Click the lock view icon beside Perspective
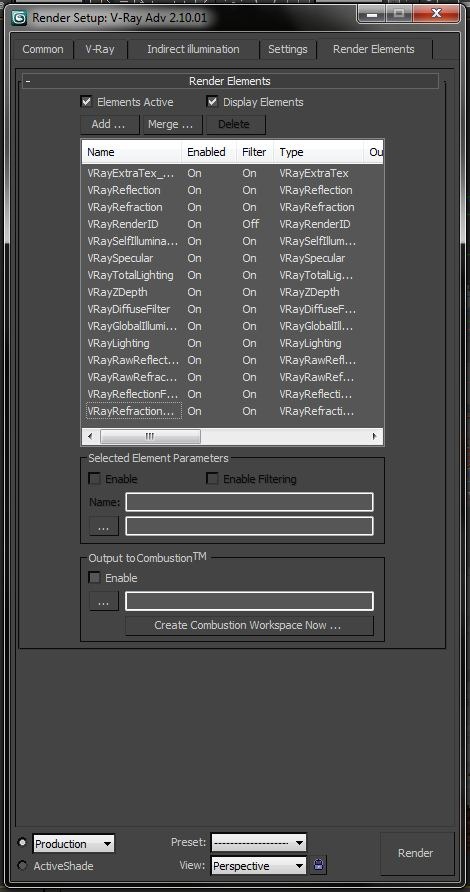Viewport: 470px width, 892px height. (x=319, y=866)
